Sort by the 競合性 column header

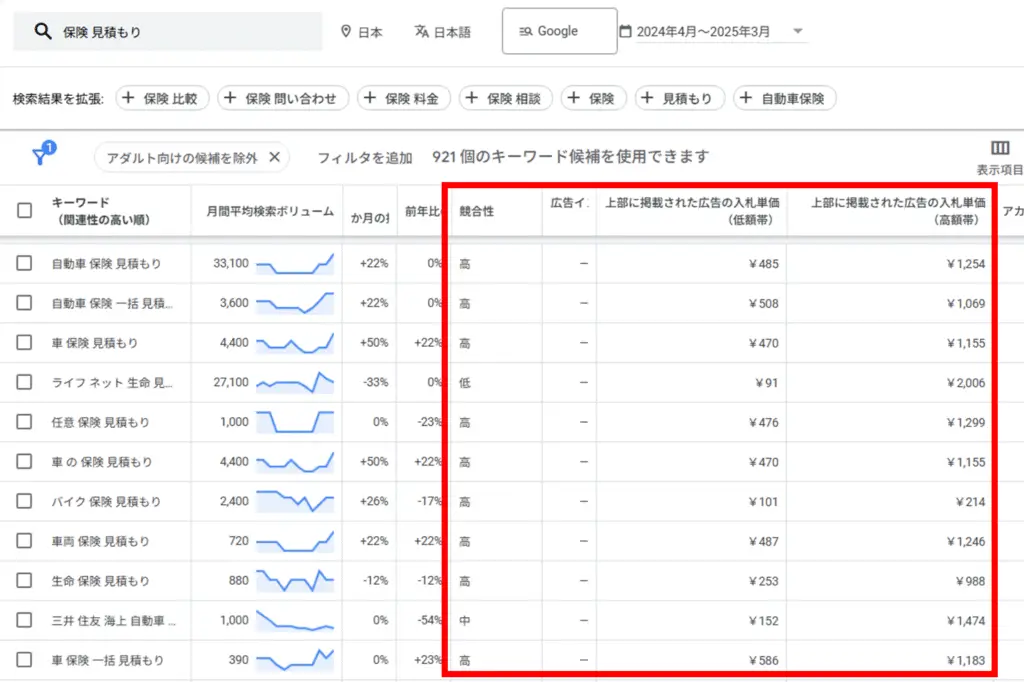click(x=477, y=211)
